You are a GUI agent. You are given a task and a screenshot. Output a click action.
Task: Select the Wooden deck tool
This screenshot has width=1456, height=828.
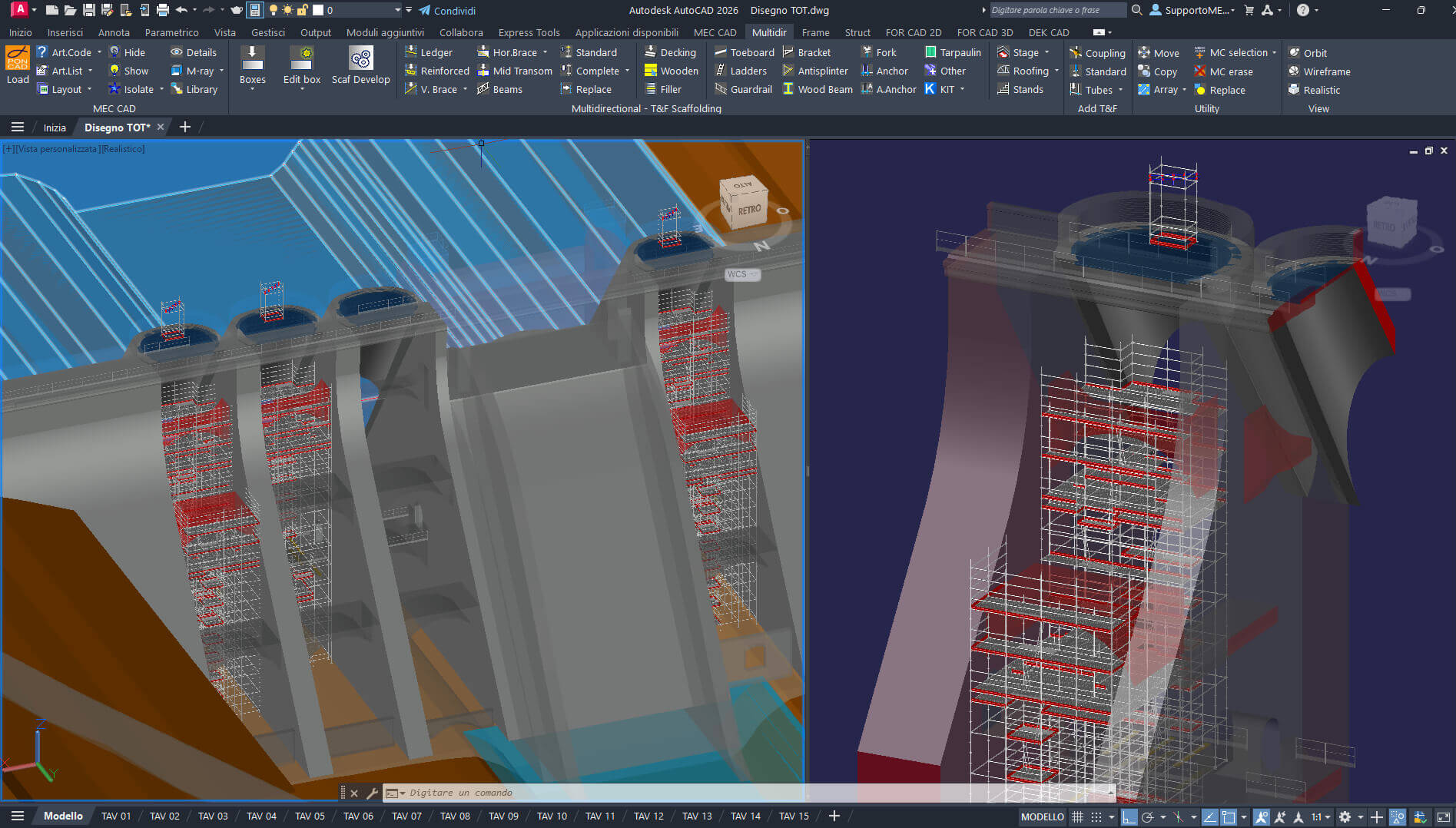(672, 71)
